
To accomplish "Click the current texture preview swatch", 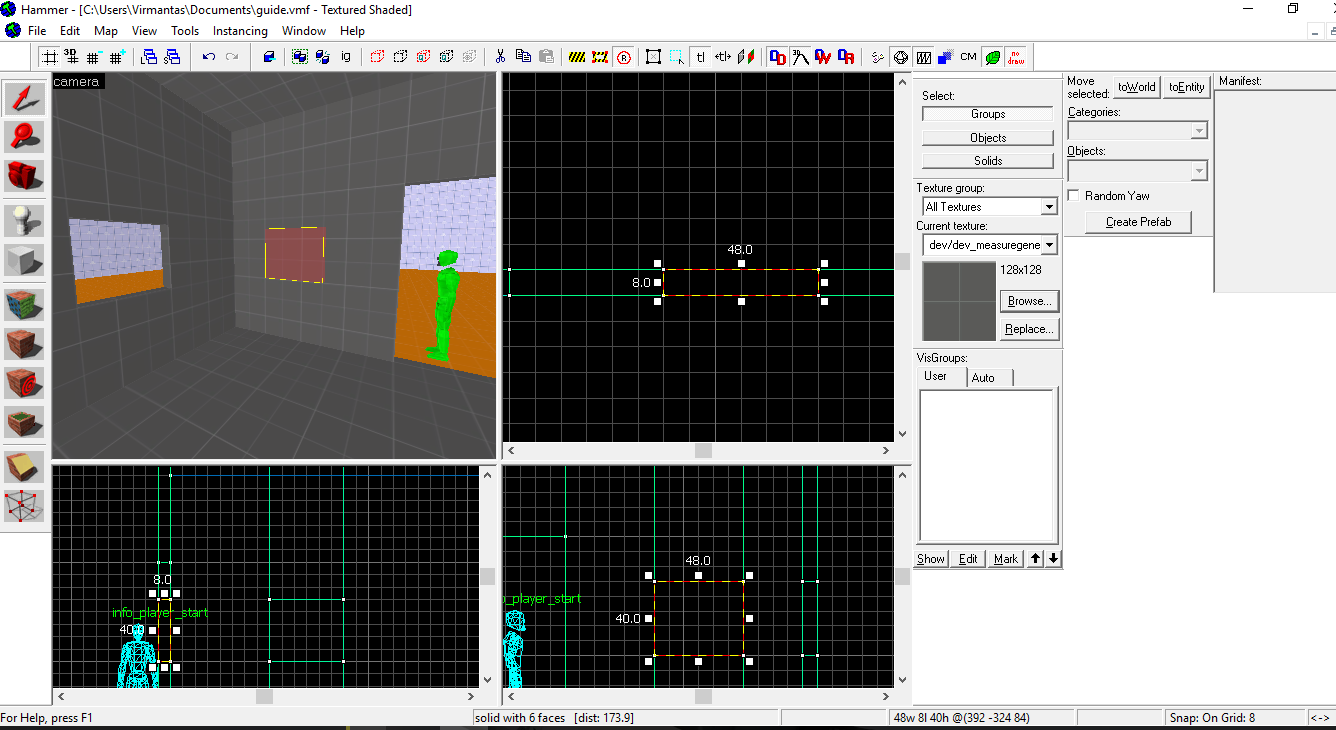I will tap(959, 301).
